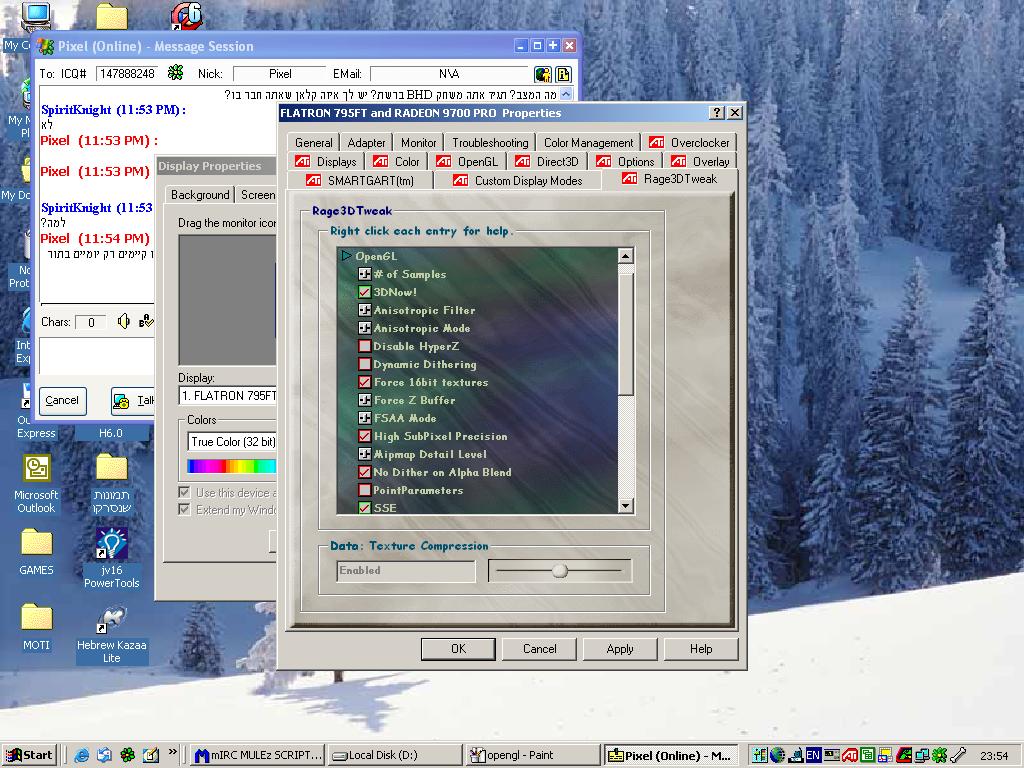Click the green ICQ flower in system tray

(940, 756)
